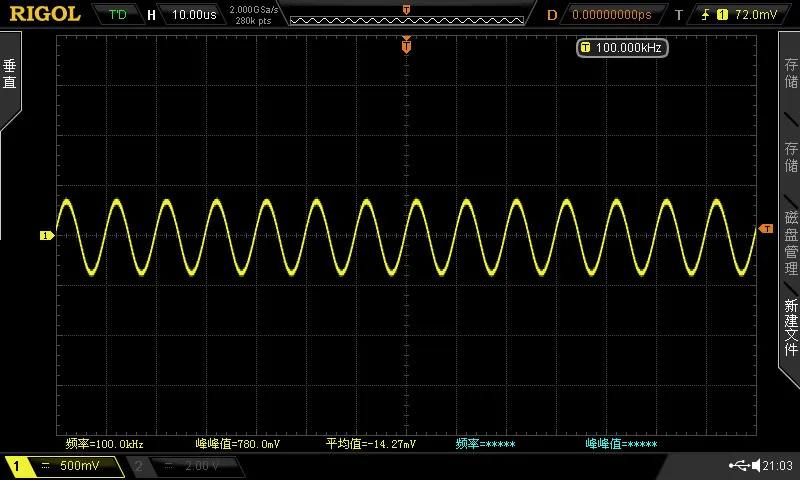This screenshot has width=800, height=480.
Task: Select the first 存储 menu item
Action: pos(791,72)
